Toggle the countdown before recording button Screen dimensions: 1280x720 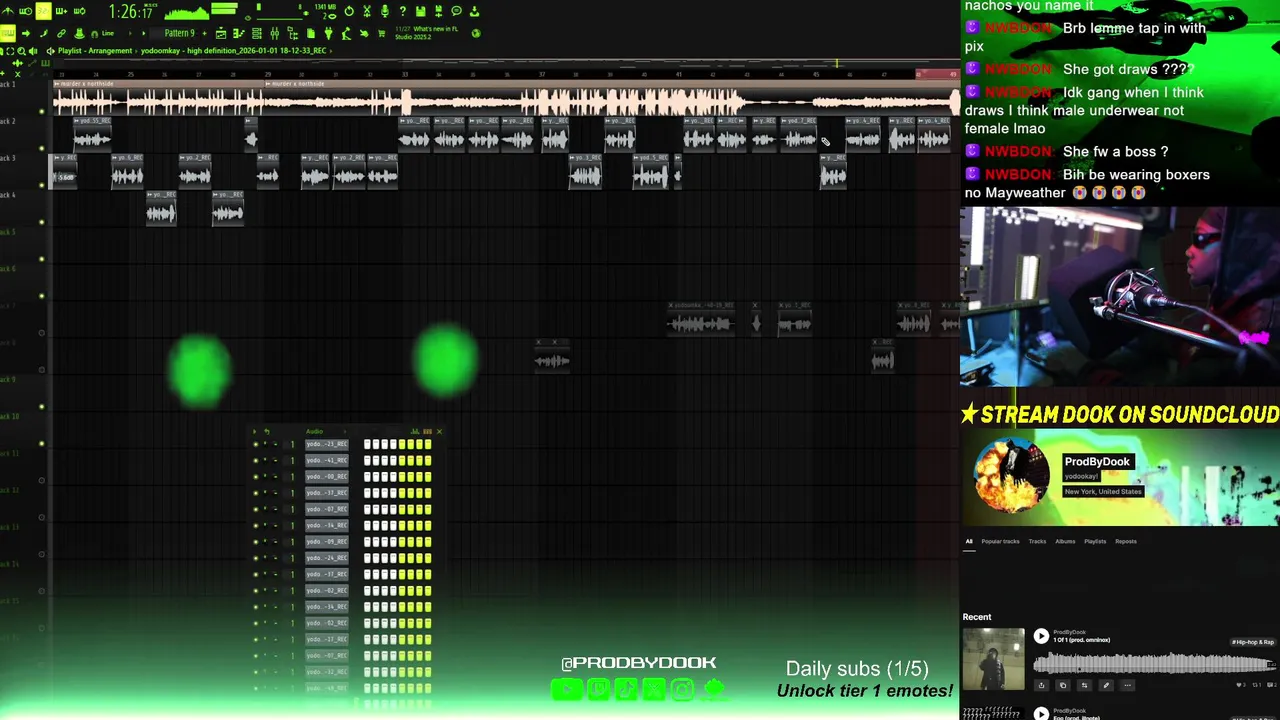point(43,11)
